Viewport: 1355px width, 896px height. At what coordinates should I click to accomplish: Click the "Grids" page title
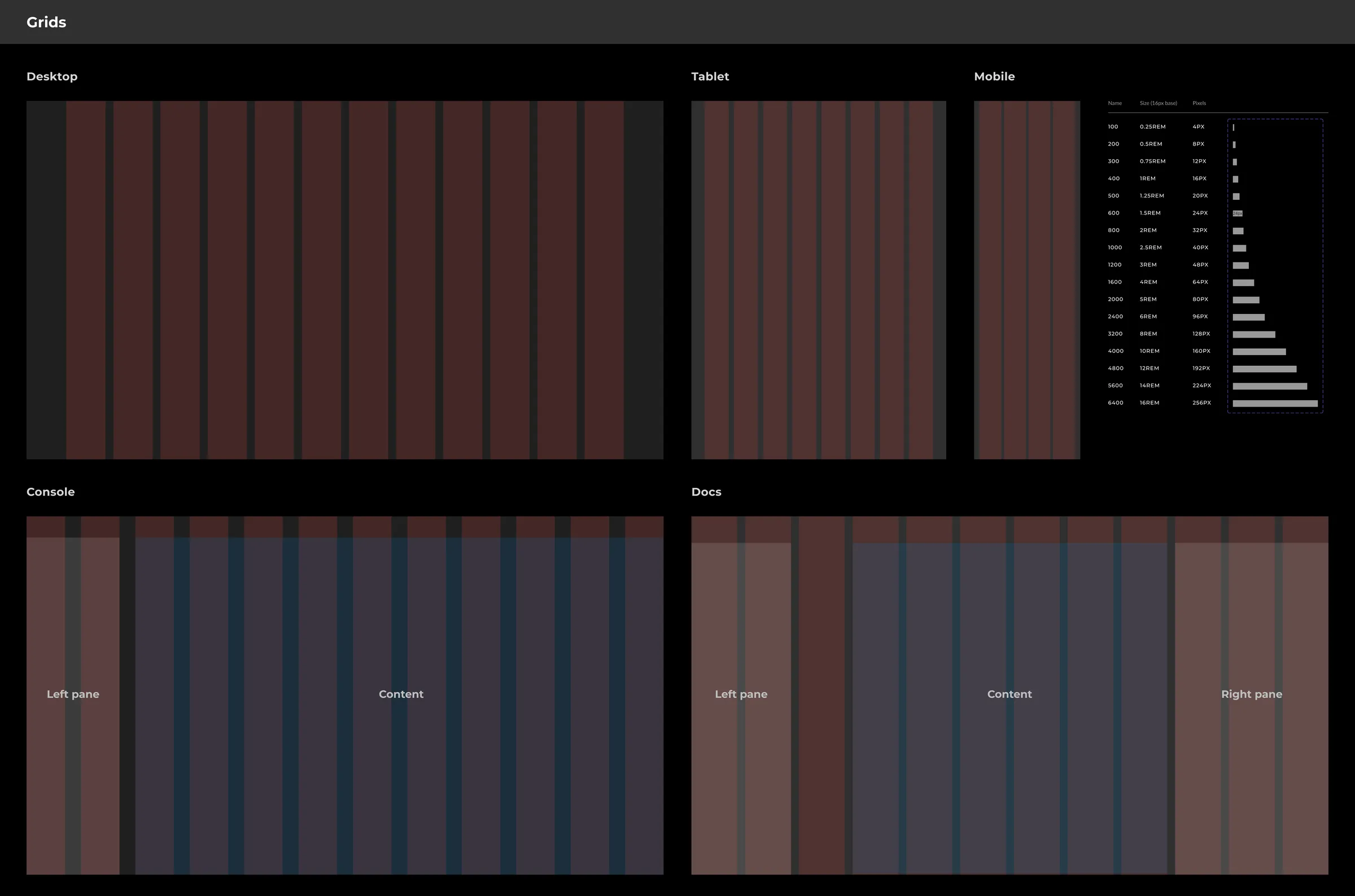coord(46,22)
